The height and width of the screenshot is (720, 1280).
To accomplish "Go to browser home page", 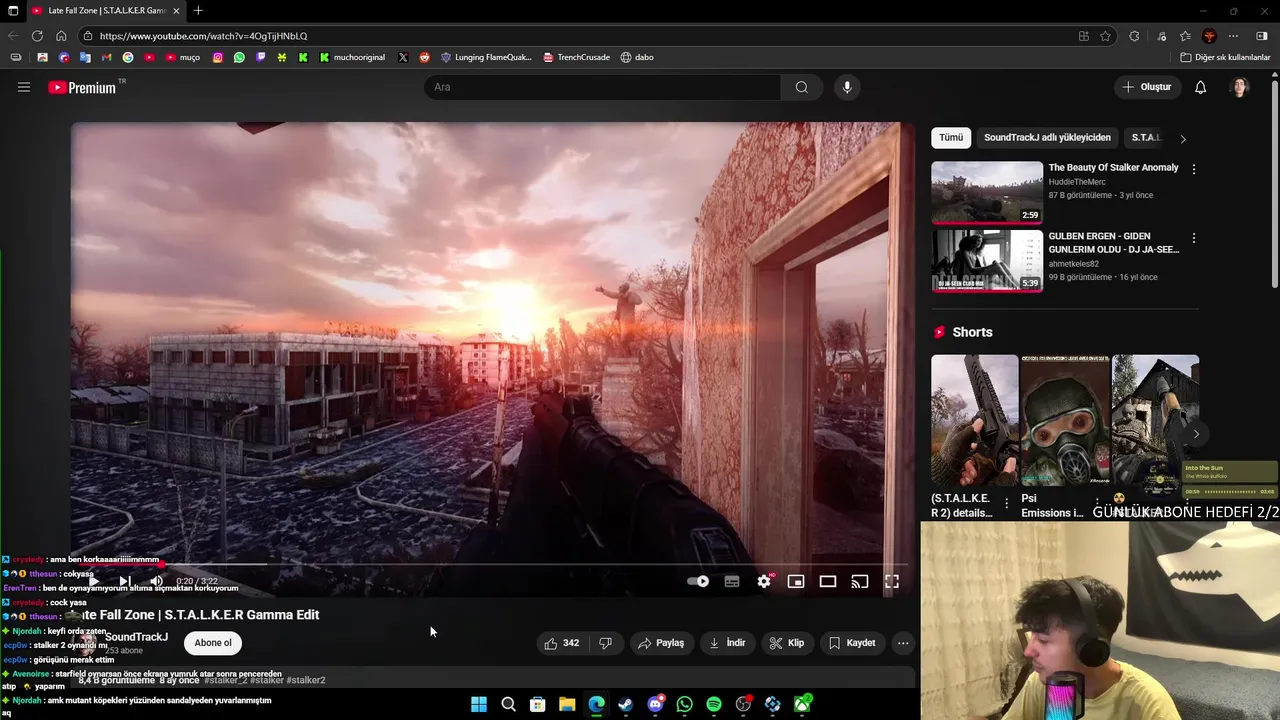I will coord(61,36).
